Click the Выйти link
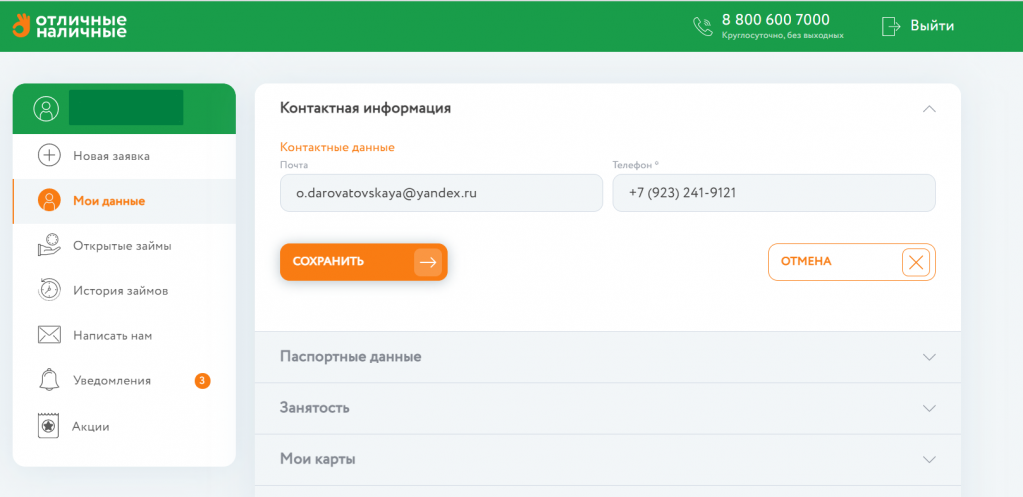1023x497 pixels. 932,26
